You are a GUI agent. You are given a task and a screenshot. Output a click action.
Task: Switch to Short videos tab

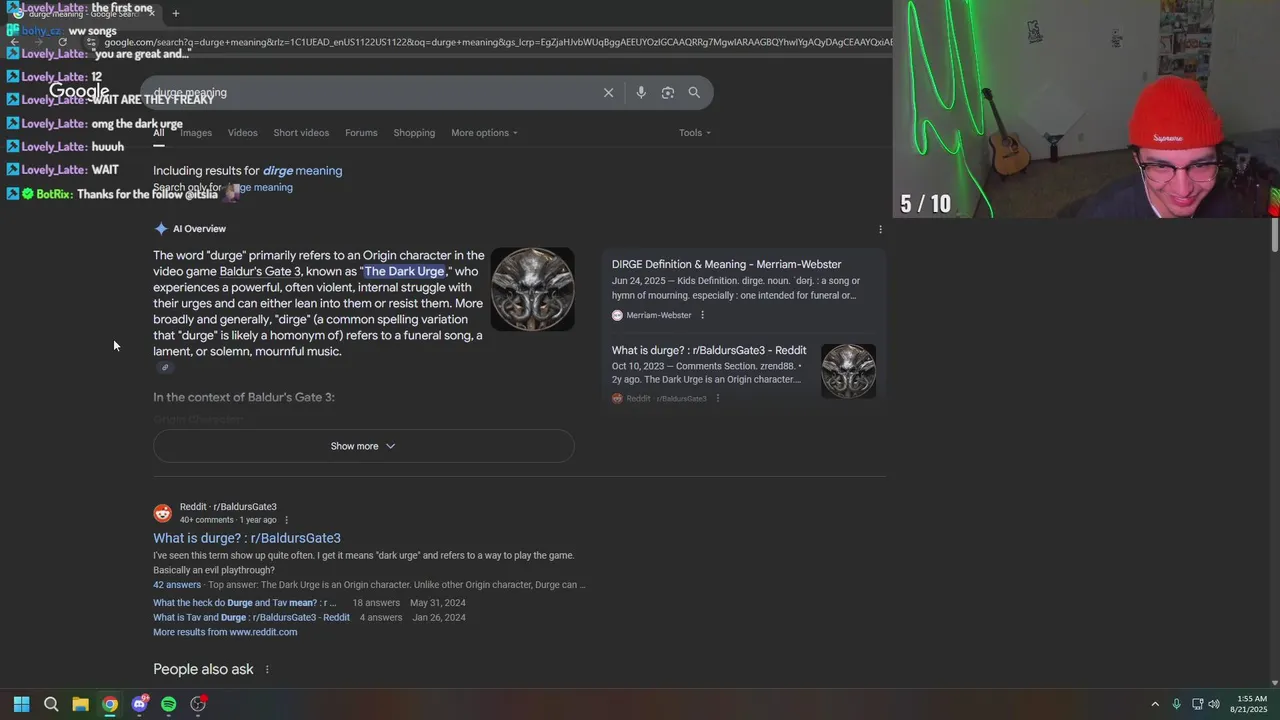click(x=301, y=133)
